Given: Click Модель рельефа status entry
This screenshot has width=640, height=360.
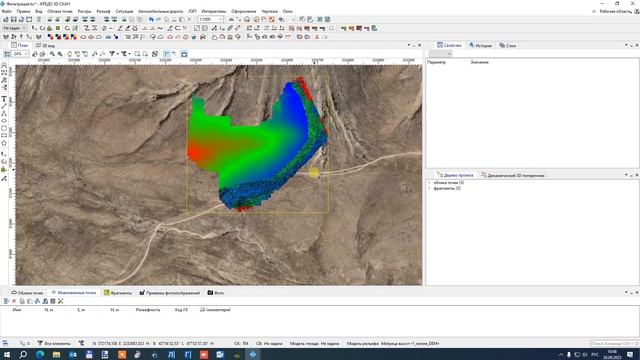Looking at the screenshot, I should [393, 343].
